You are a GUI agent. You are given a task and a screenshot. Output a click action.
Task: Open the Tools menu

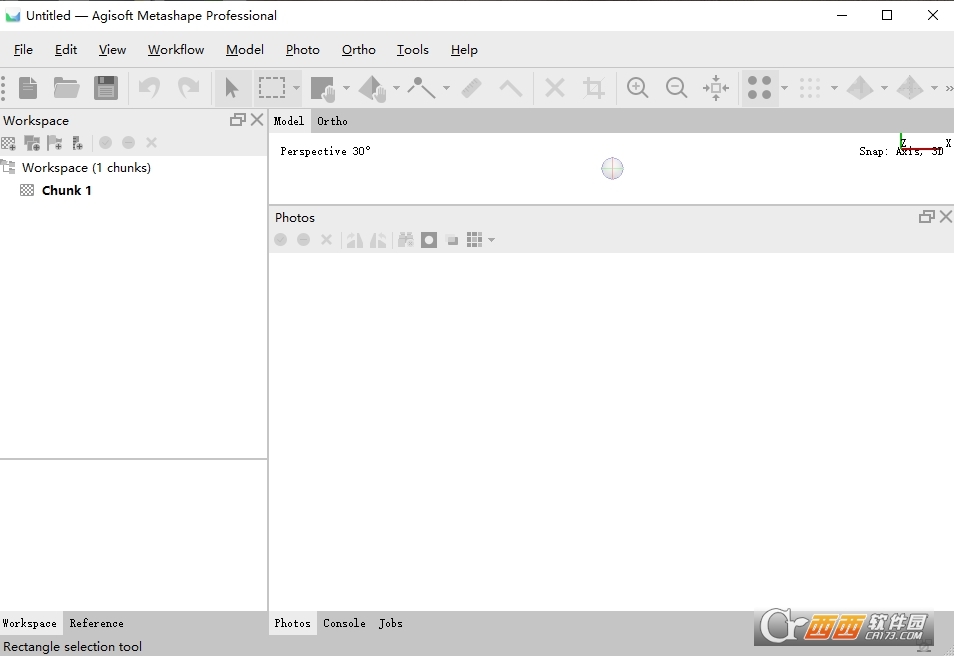(413, 50)
